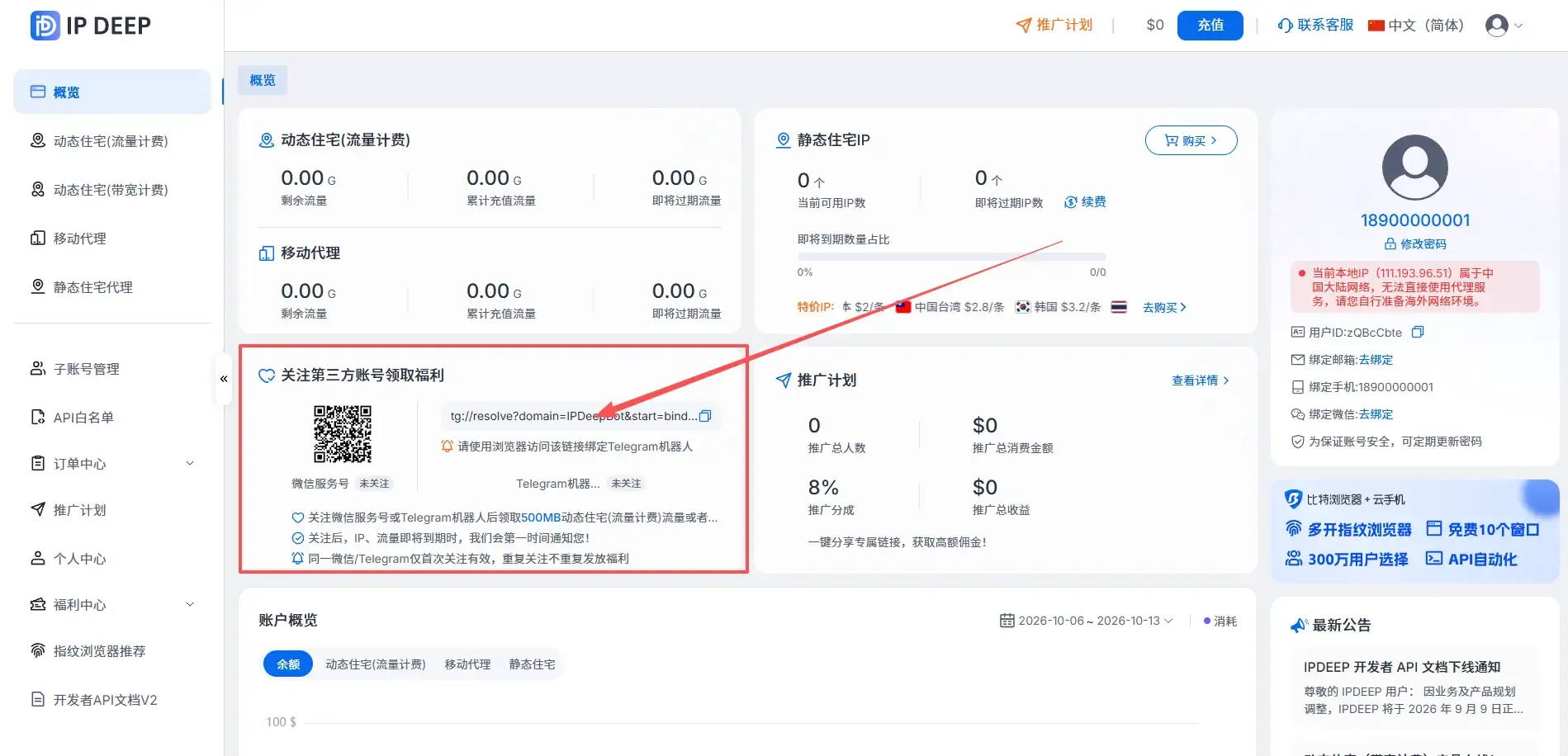The image size is (1568, 756).
Task: Click 去绑定 next to 绑定邮箱
Action: (1376, 360)
